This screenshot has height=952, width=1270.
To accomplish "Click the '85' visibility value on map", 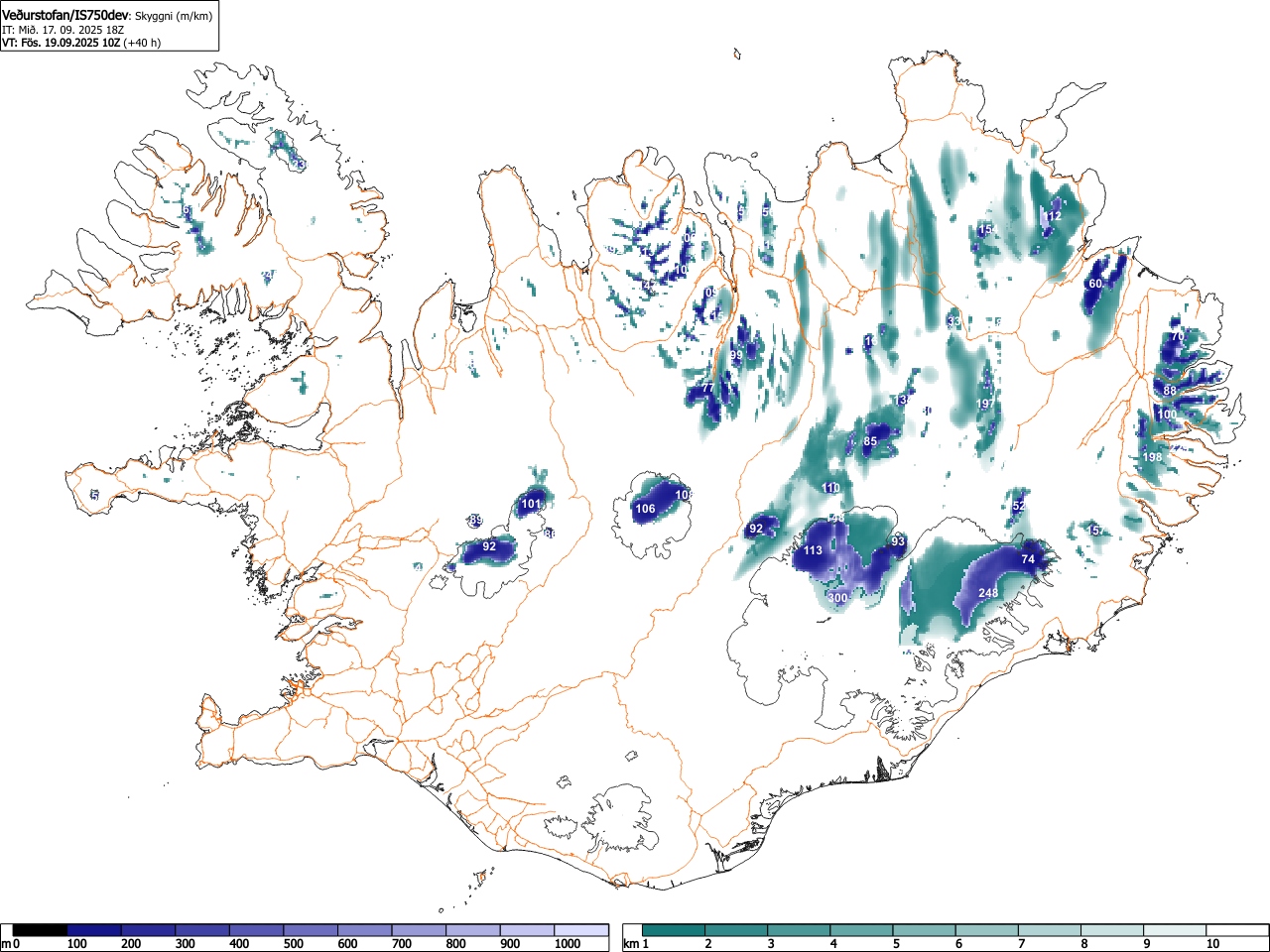I will [x=870, y=441].
